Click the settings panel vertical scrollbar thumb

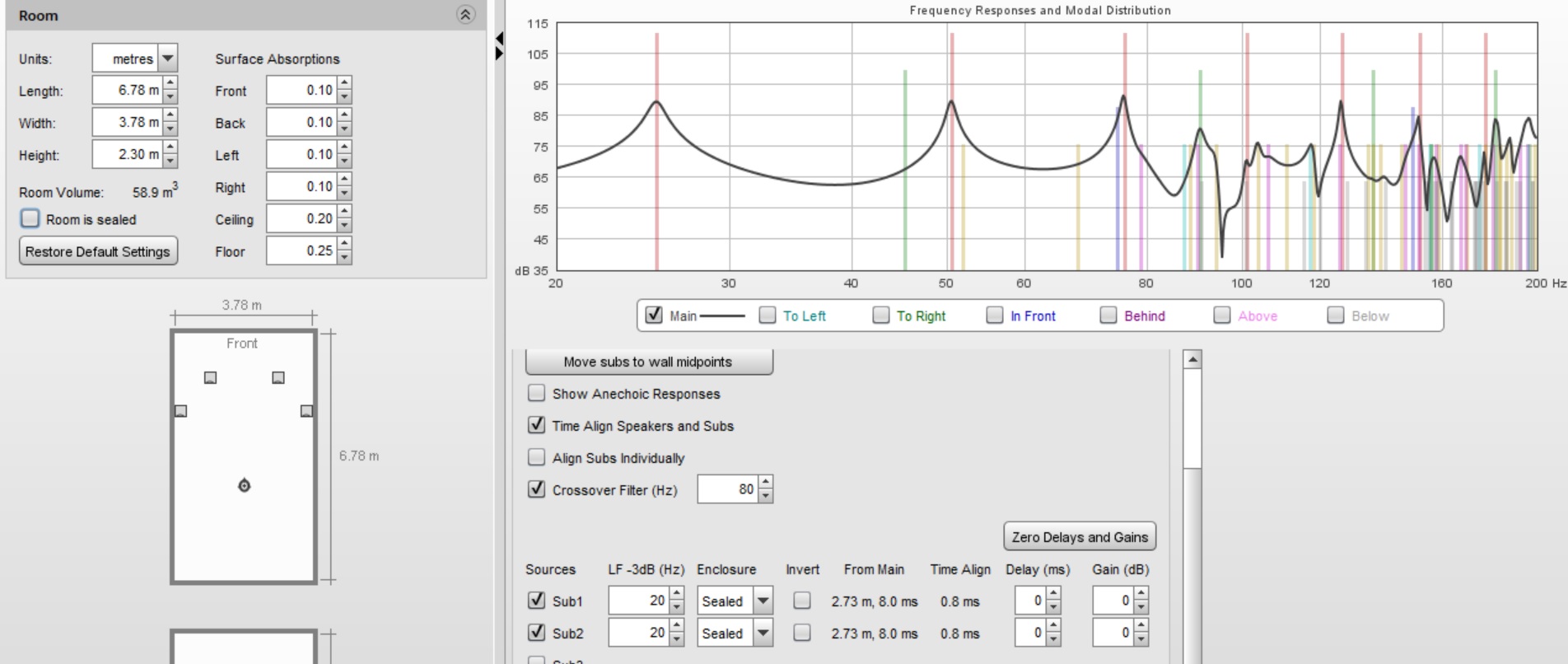(x=1192, y=419)
